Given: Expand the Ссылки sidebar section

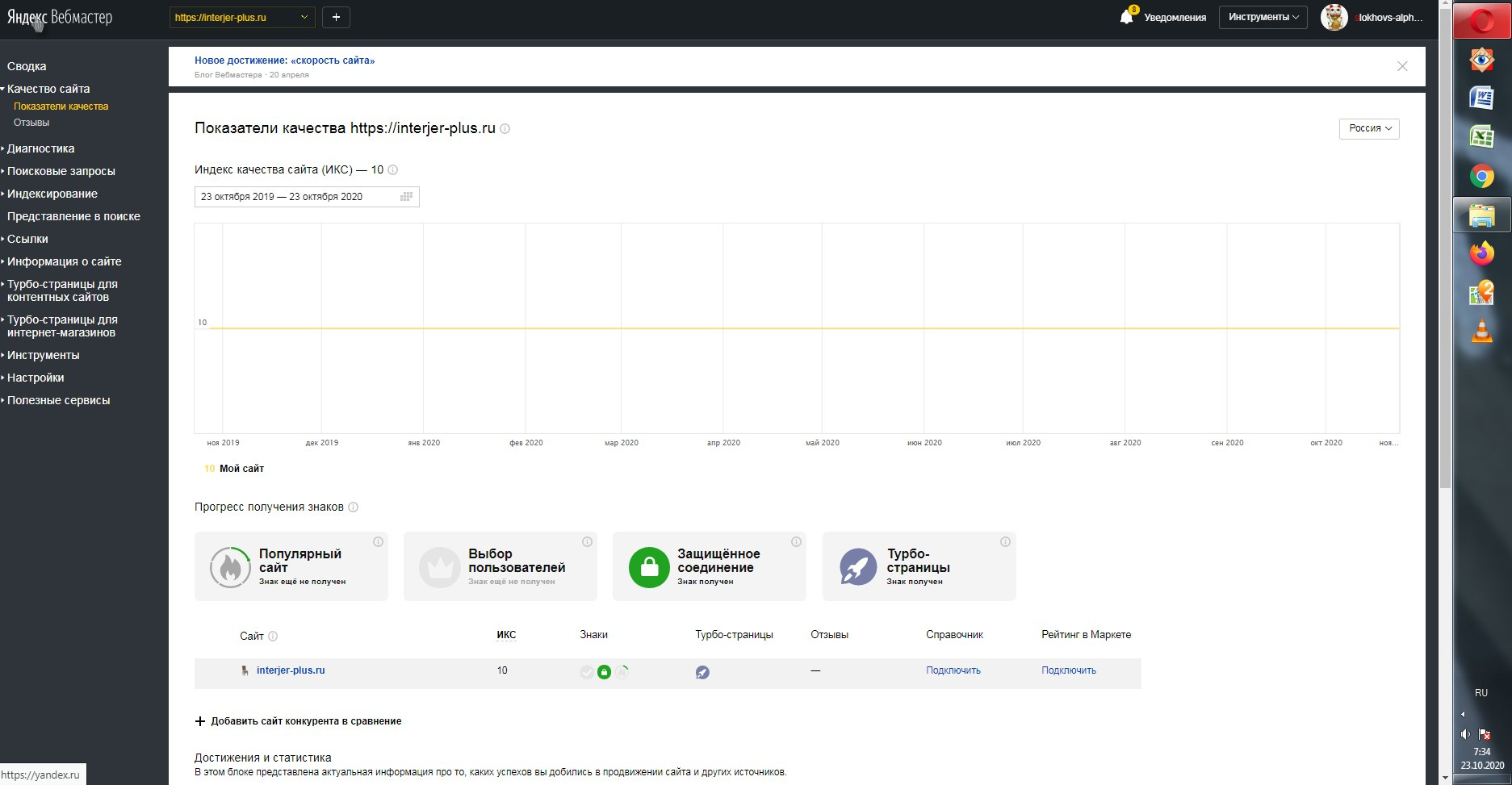Looking at the screenshot, I should [27, 239].
